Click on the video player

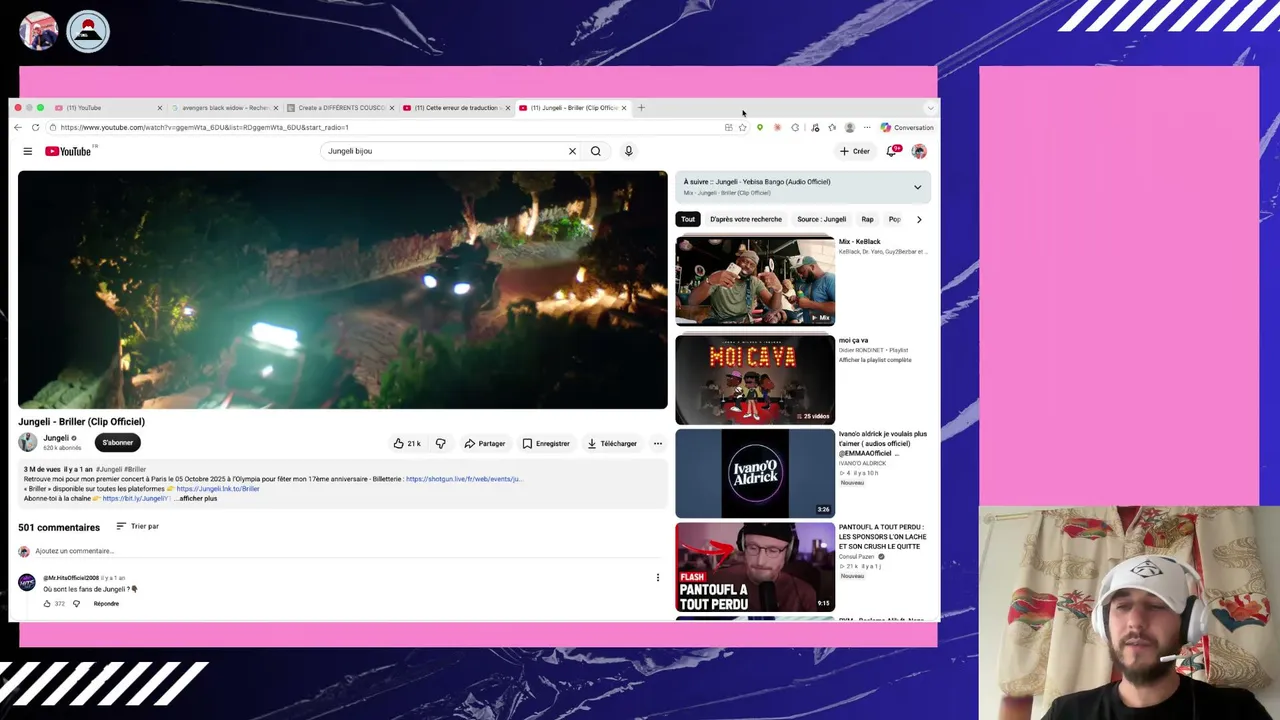click(x=342, y=290)
